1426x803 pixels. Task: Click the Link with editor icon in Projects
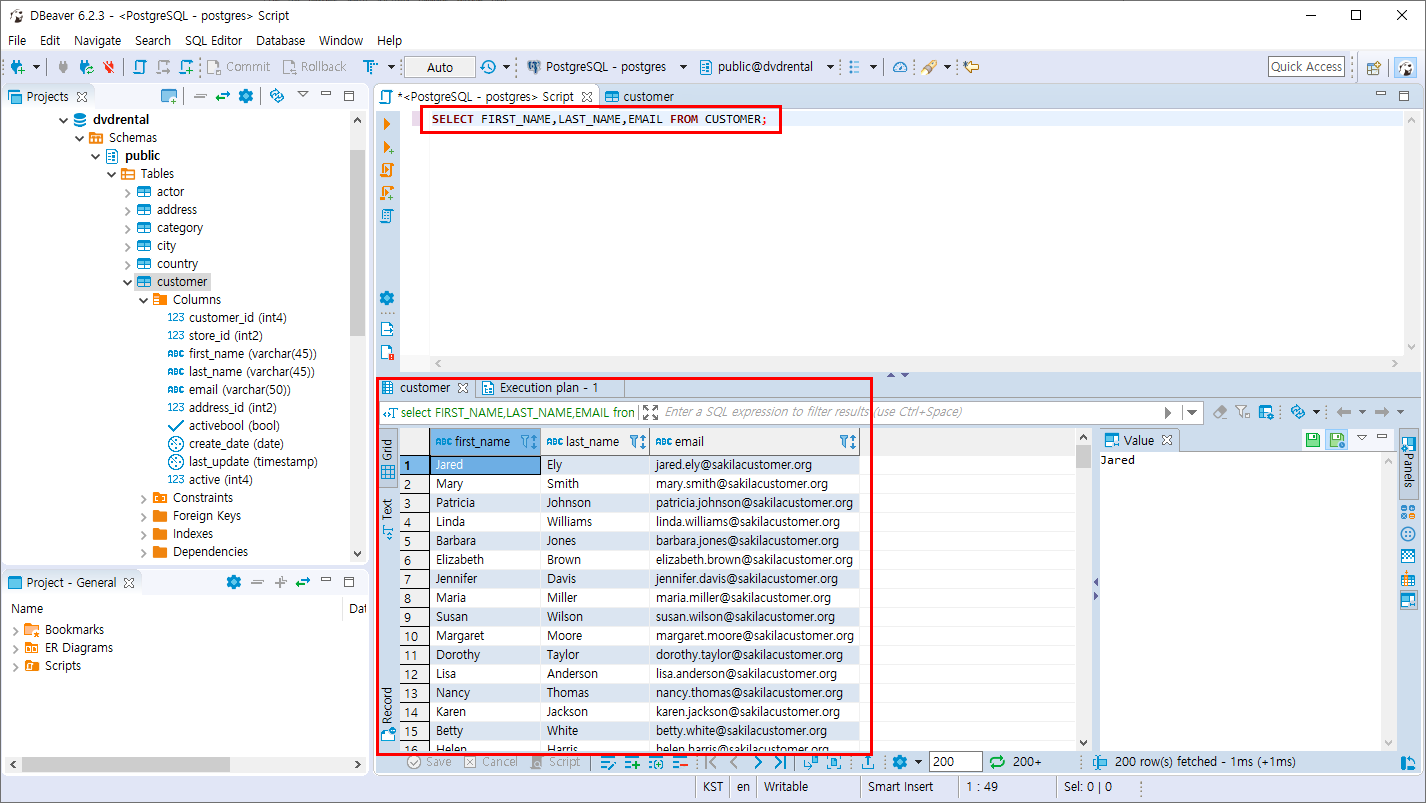click(222, 96)
